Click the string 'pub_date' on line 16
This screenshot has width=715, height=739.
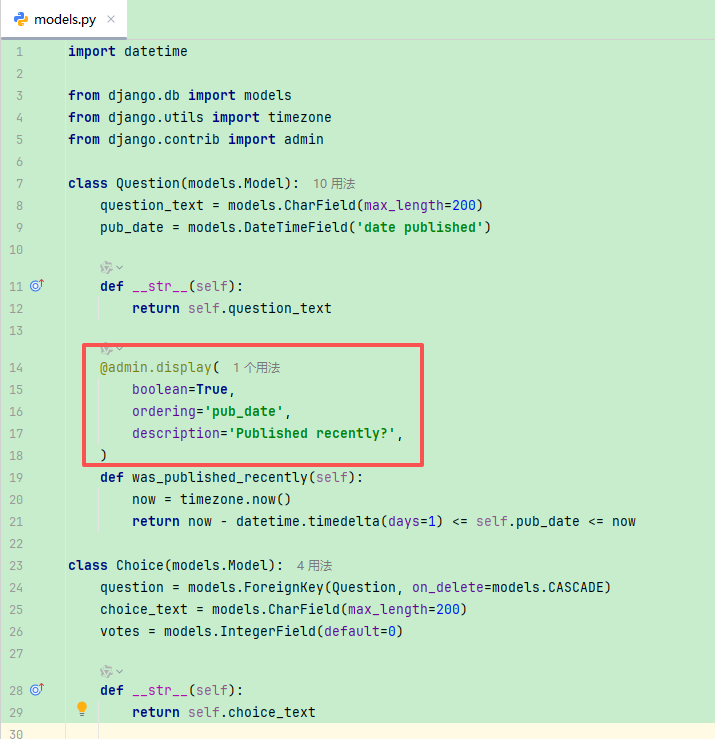244,411
